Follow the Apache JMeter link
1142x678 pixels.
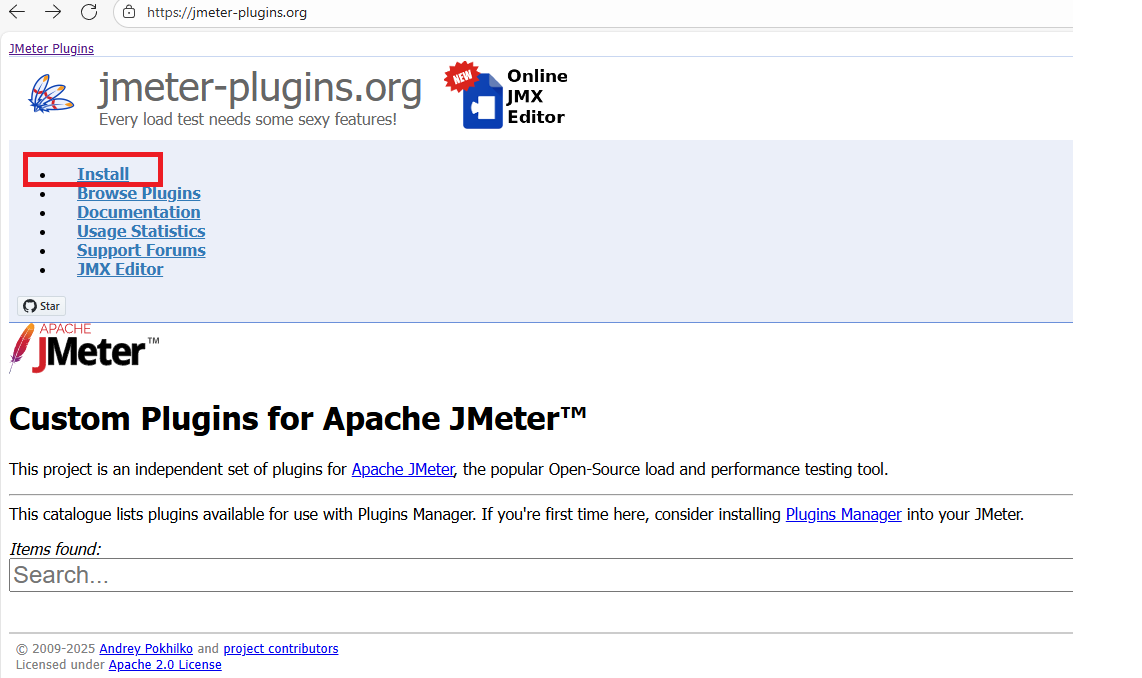click(403, 469)
